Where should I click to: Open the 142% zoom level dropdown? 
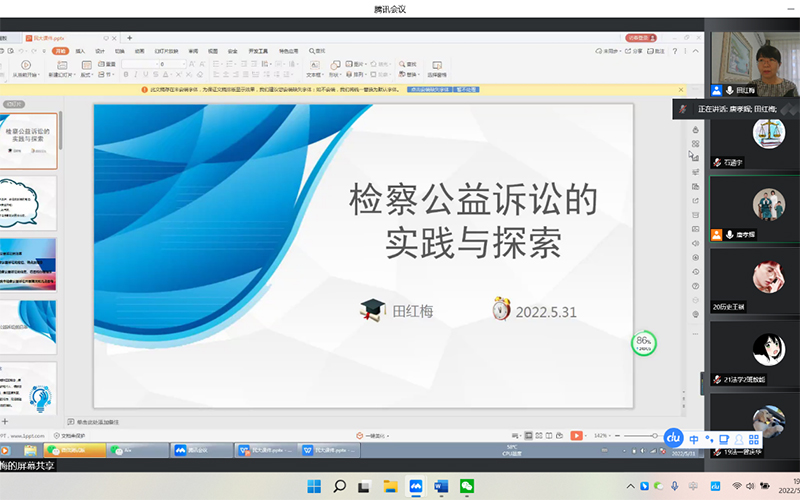coord(602,435)
